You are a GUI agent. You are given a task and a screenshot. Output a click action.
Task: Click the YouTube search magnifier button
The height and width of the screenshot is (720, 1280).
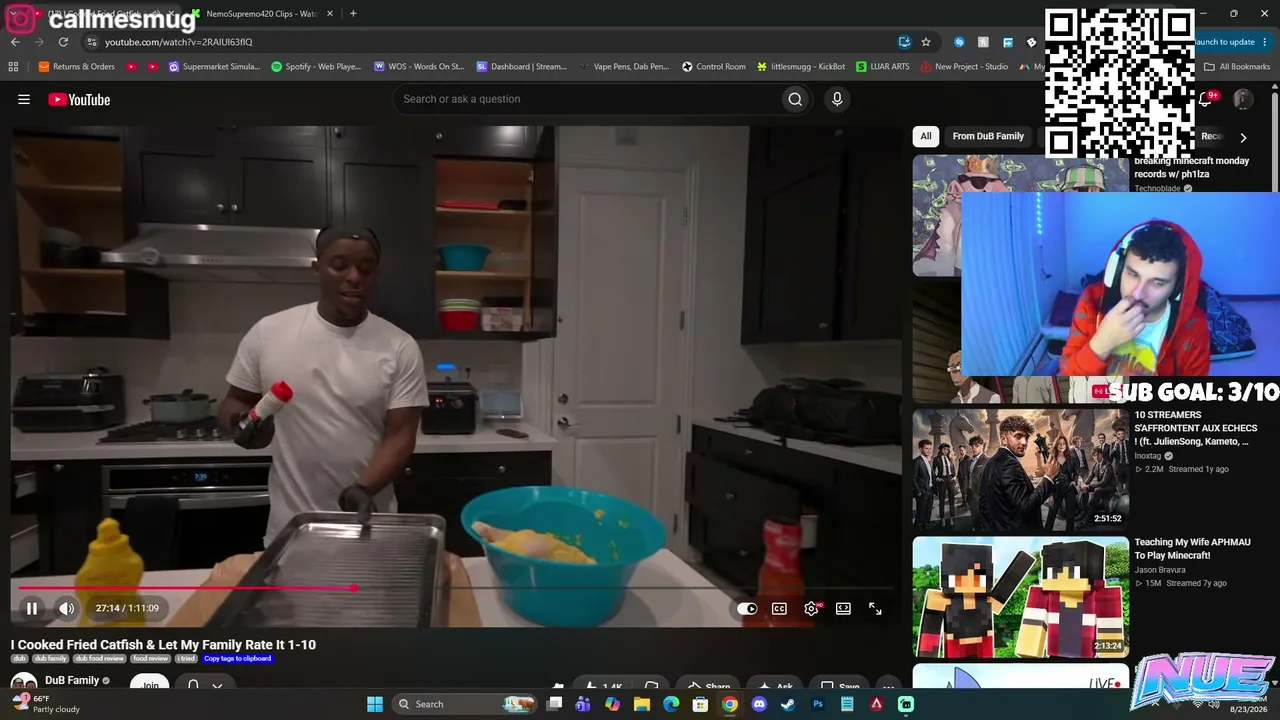[x=795, y=99]
